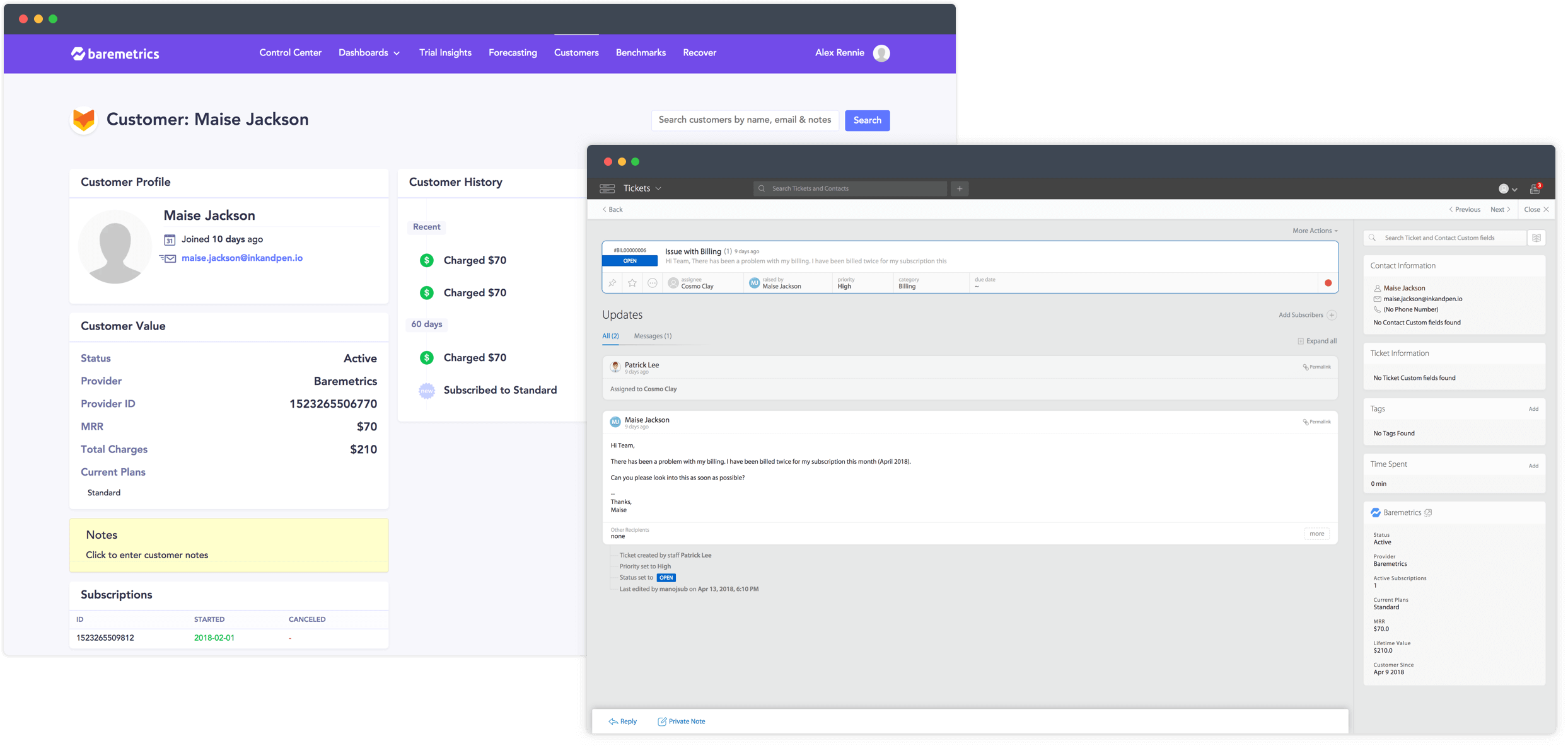Open Control Center in Baremetrics nav
The image size is (1568, 746).
click(x=290, y=53)
